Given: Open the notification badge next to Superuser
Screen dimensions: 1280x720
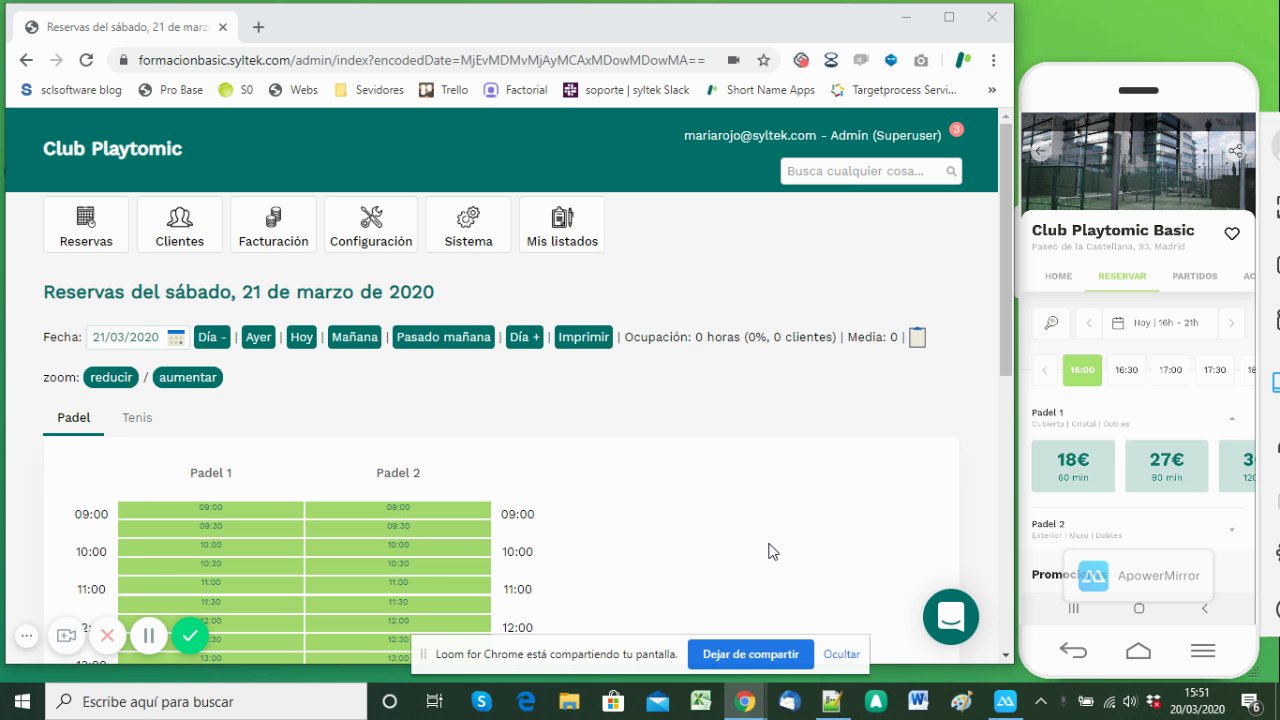Looking at the screenshot, I should [956, 129].
